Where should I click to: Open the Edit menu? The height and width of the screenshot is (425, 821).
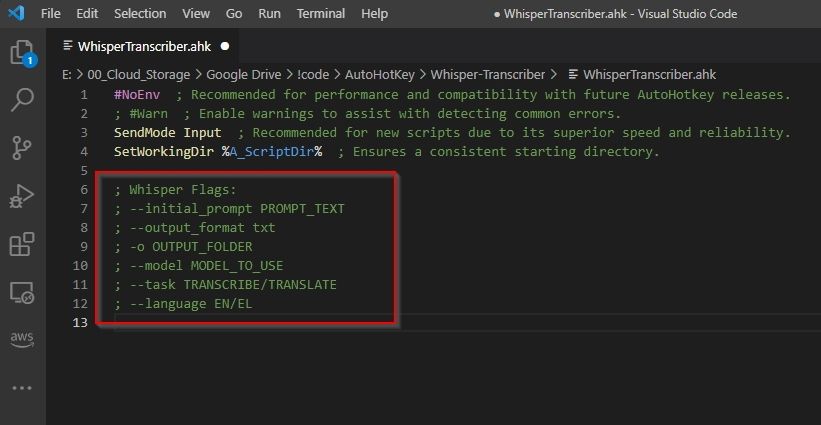point(87,14)
